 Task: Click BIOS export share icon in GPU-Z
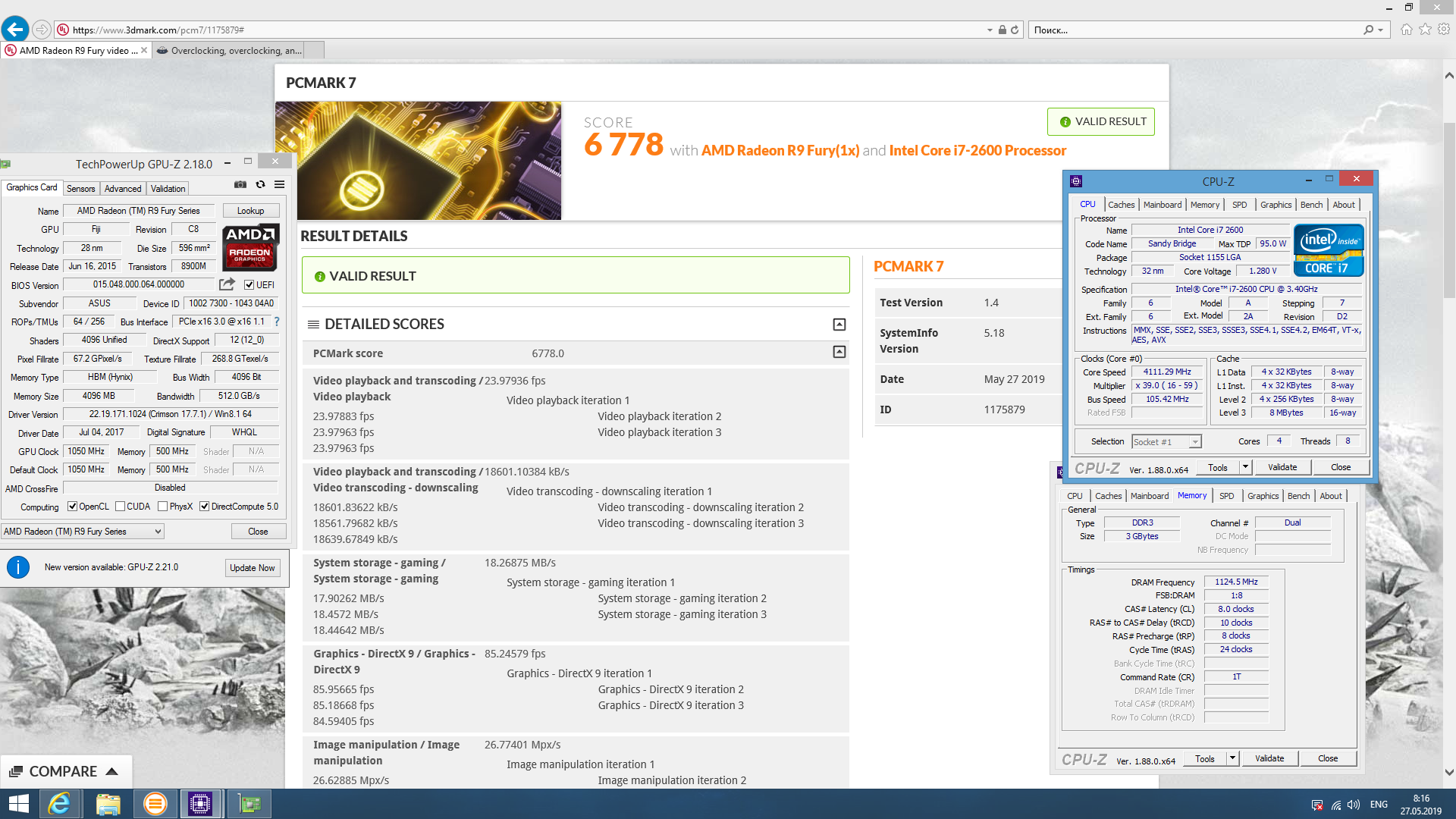[227, 284]
